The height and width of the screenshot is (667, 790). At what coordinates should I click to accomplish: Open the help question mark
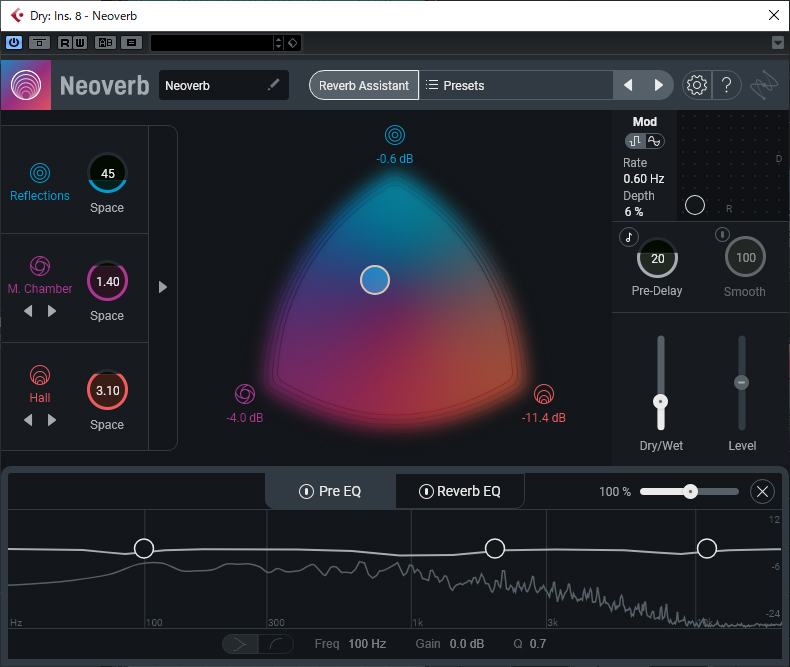(x=726, y=85)
